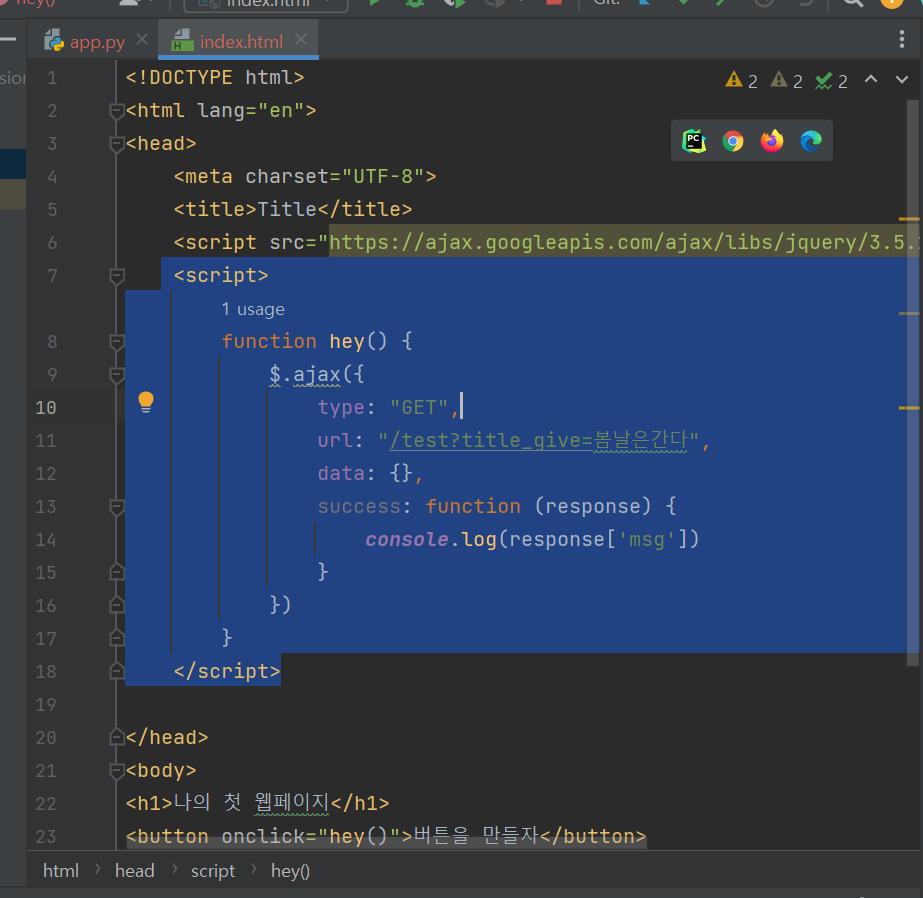Go to previous highlighted error arrow
Screen dimensions: 923x898
coord(871,79)
